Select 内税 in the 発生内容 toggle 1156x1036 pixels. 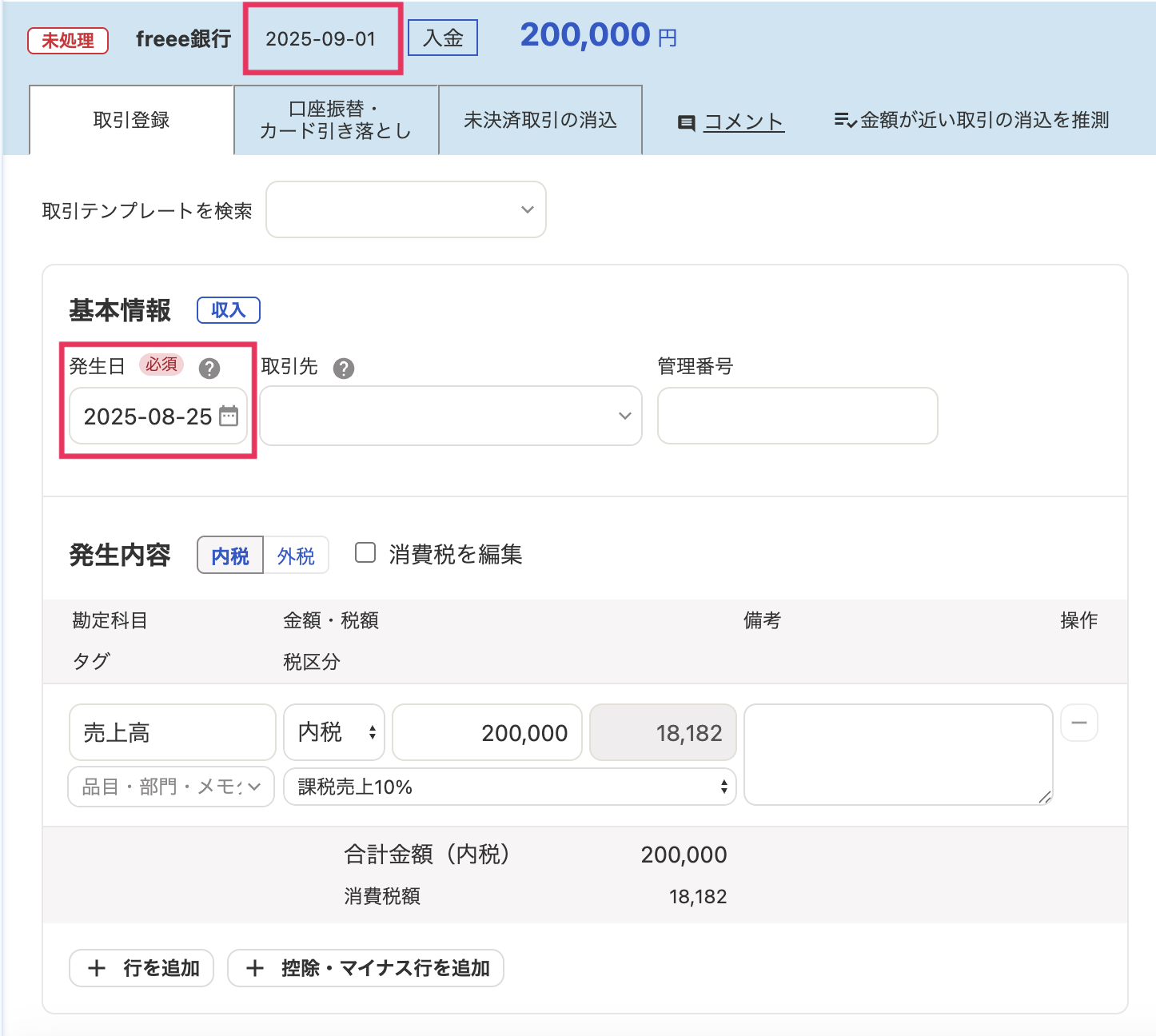[x=229, y=555]
